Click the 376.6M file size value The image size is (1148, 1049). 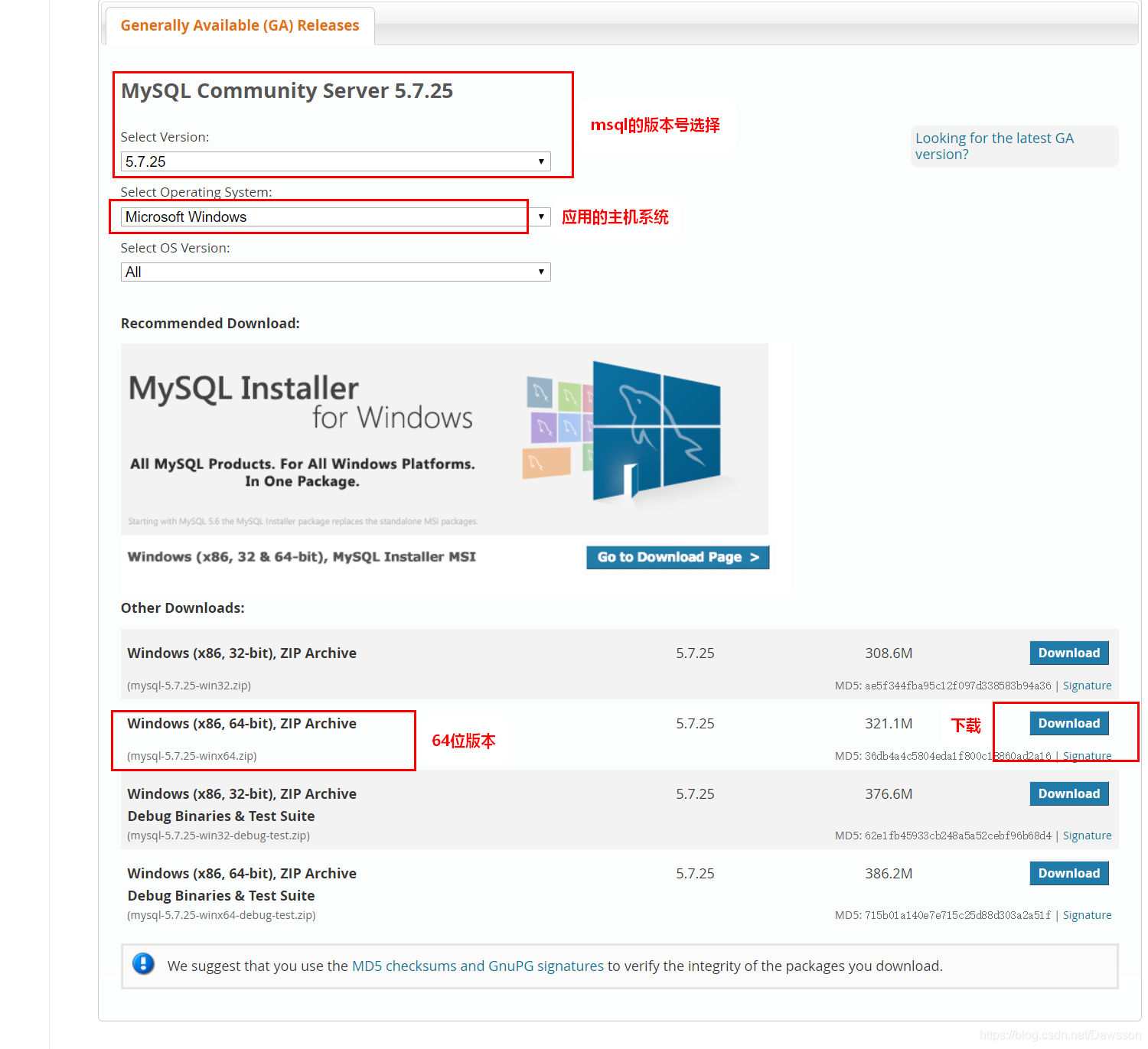(x=889, y=793)
